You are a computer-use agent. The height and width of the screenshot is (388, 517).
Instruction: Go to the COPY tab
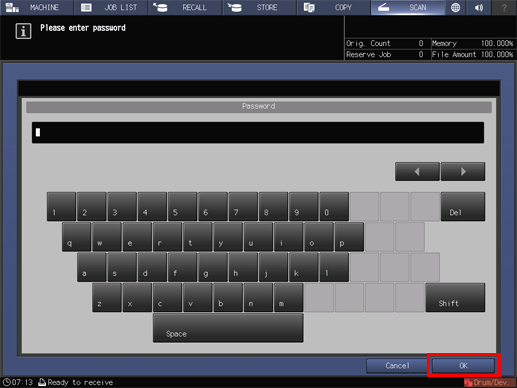(334, 7)
